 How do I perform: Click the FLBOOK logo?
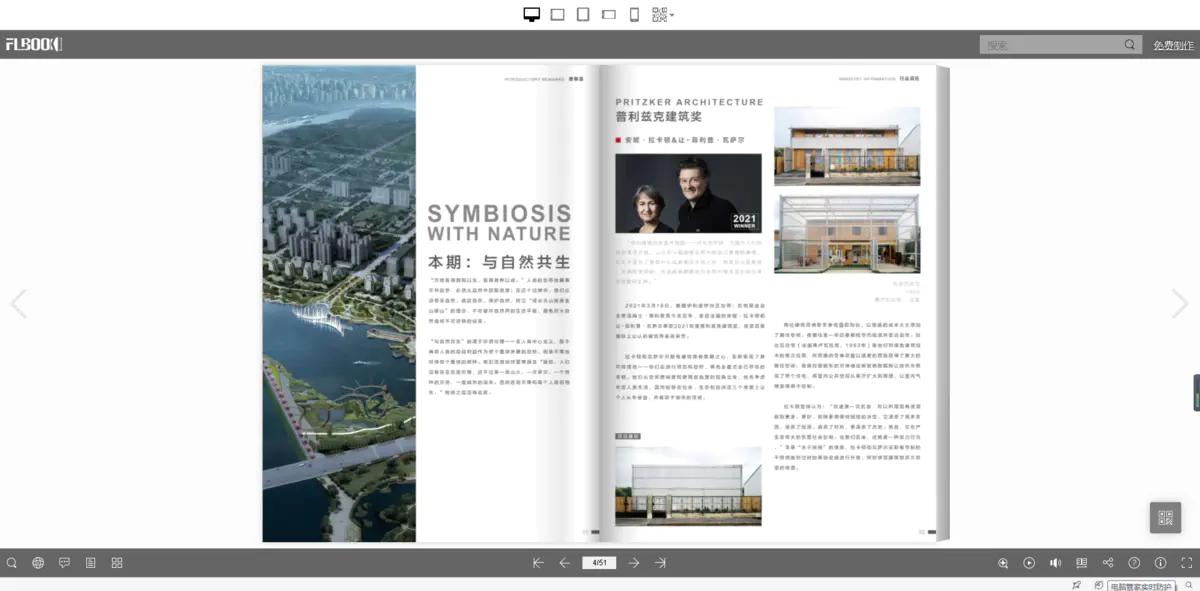click(34, 44)
